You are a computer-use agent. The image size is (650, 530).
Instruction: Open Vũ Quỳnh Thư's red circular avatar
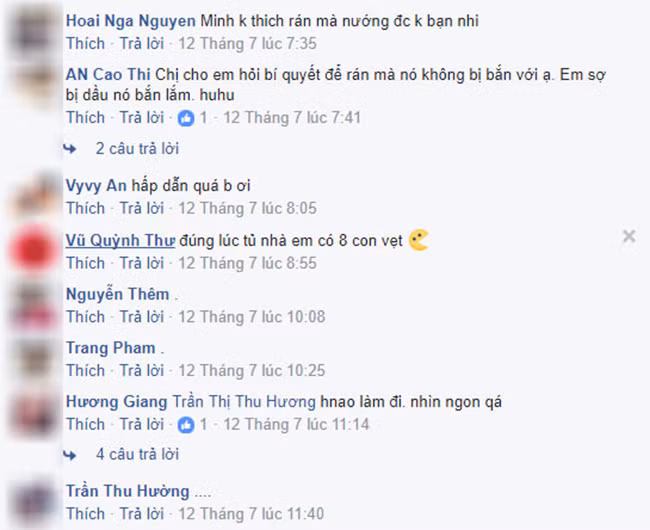(x=33, y=250)
